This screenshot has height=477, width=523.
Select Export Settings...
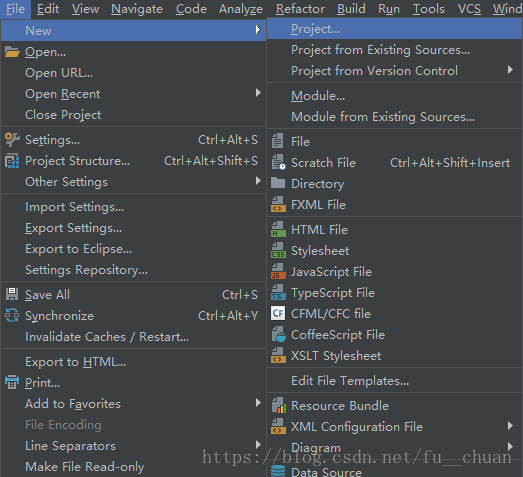click(133, 228)
